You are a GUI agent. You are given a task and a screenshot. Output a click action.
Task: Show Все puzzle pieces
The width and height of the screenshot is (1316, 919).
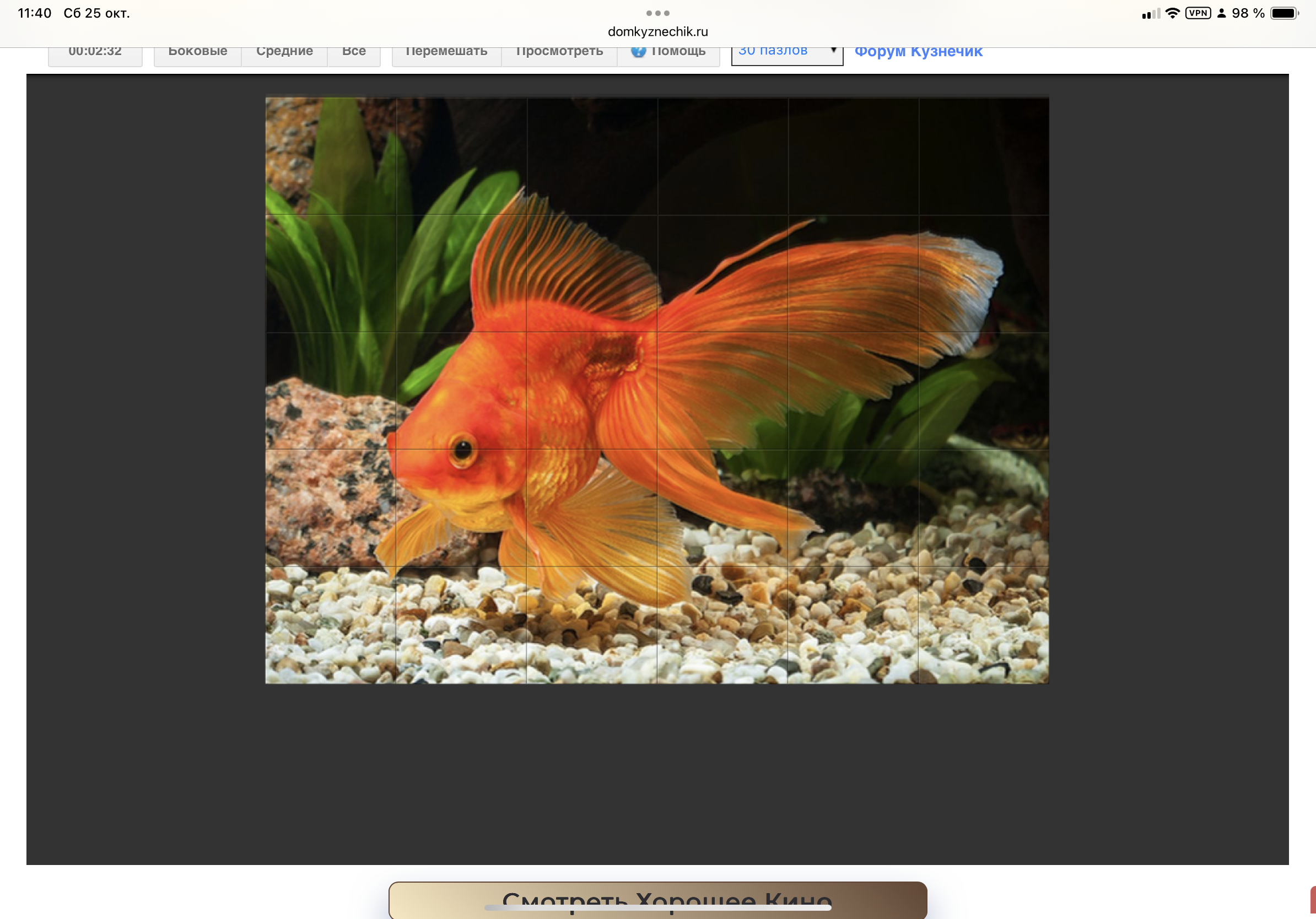[x=354, y=54]
